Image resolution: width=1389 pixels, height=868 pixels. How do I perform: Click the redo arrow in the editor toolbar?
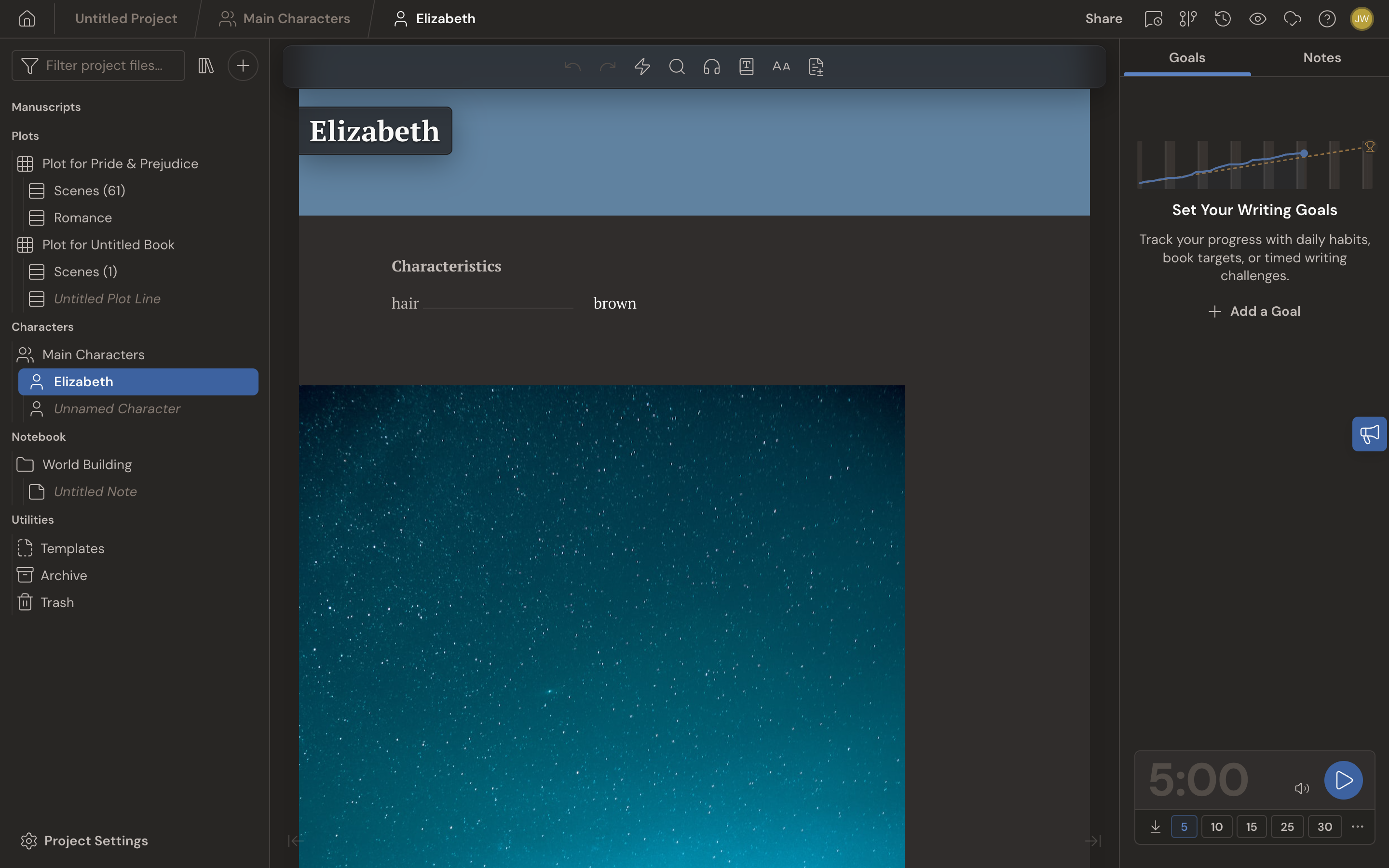(607, 67)
